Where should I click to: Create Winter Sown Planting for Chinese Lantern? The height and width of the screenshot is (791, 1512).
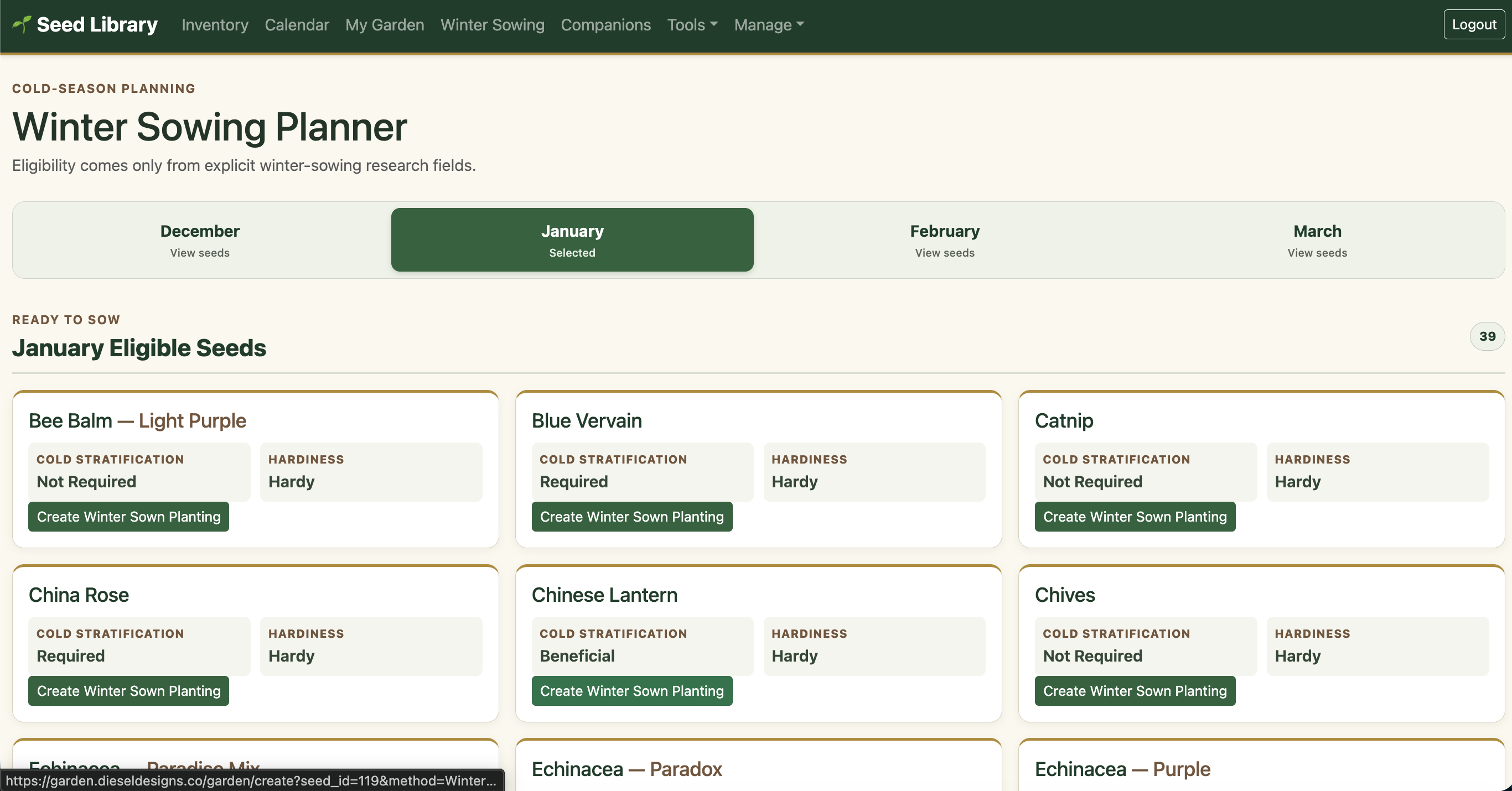(x=631, y=691)
